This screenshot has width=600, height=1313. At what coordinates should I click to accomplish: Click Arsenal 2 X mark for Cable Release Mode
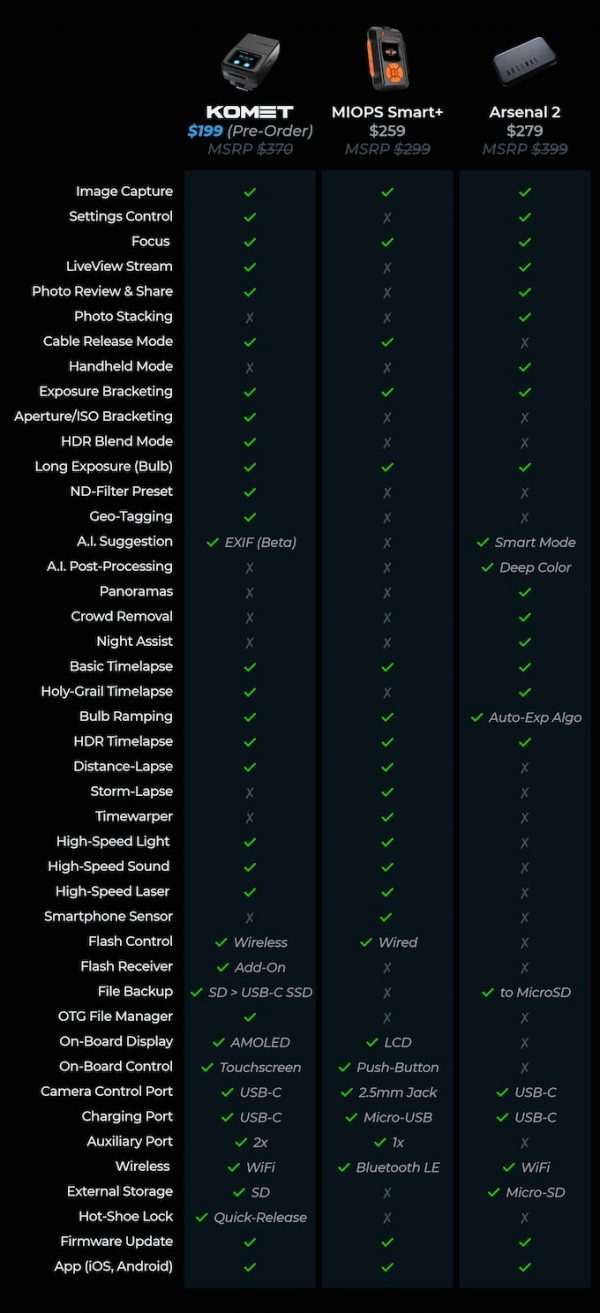click(525, 342)
